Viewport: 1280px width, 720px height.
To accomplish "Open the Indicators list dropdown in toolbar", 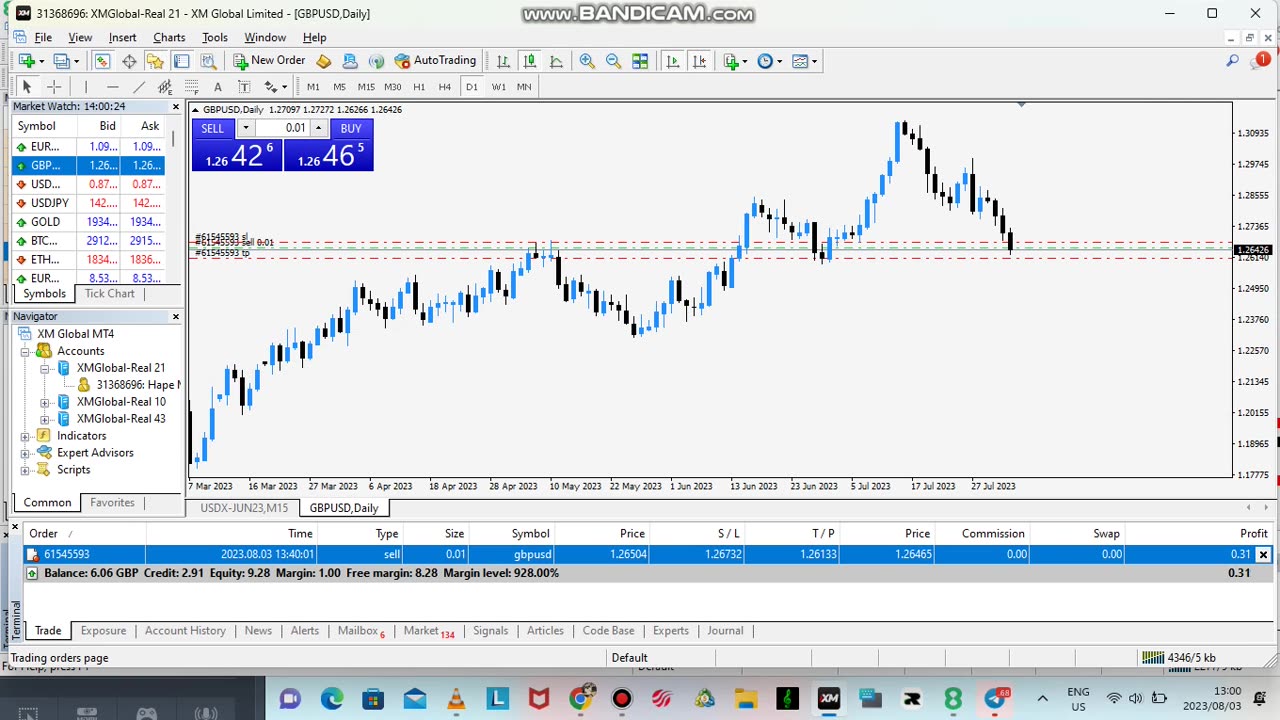I will (735, 61).
